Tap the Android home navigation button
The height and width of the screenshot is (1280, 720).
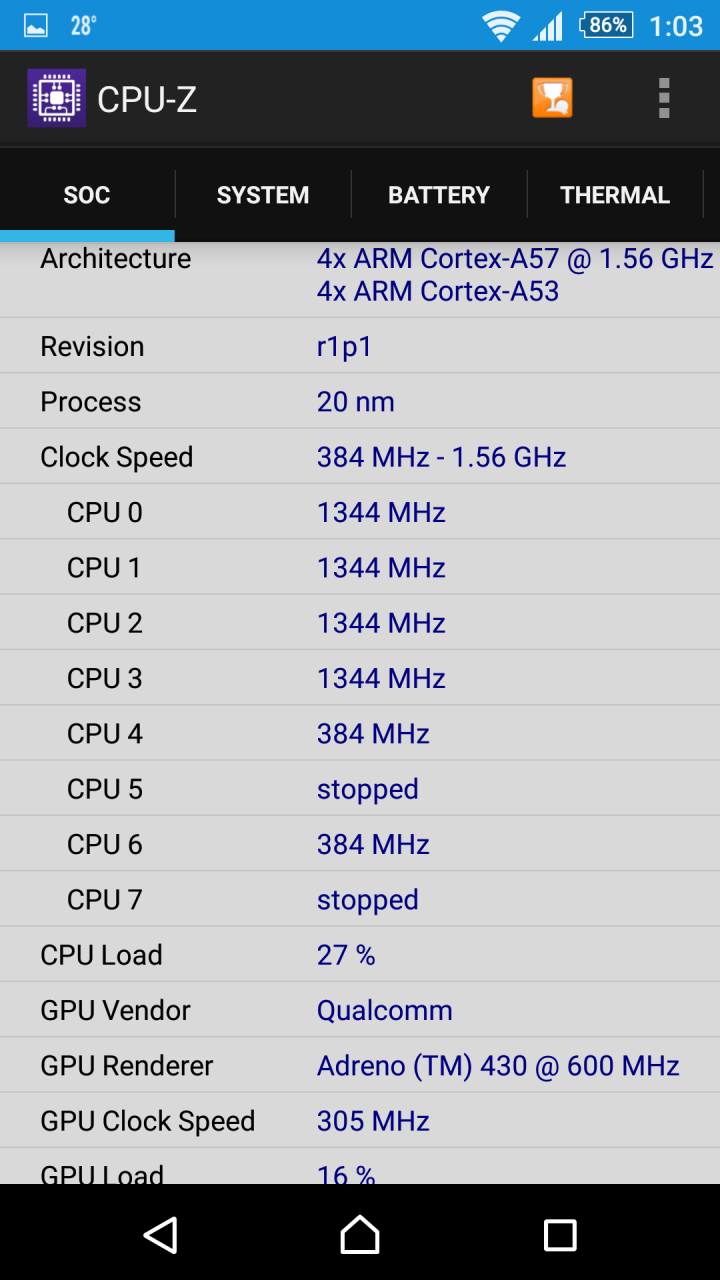coord(360,1235)
